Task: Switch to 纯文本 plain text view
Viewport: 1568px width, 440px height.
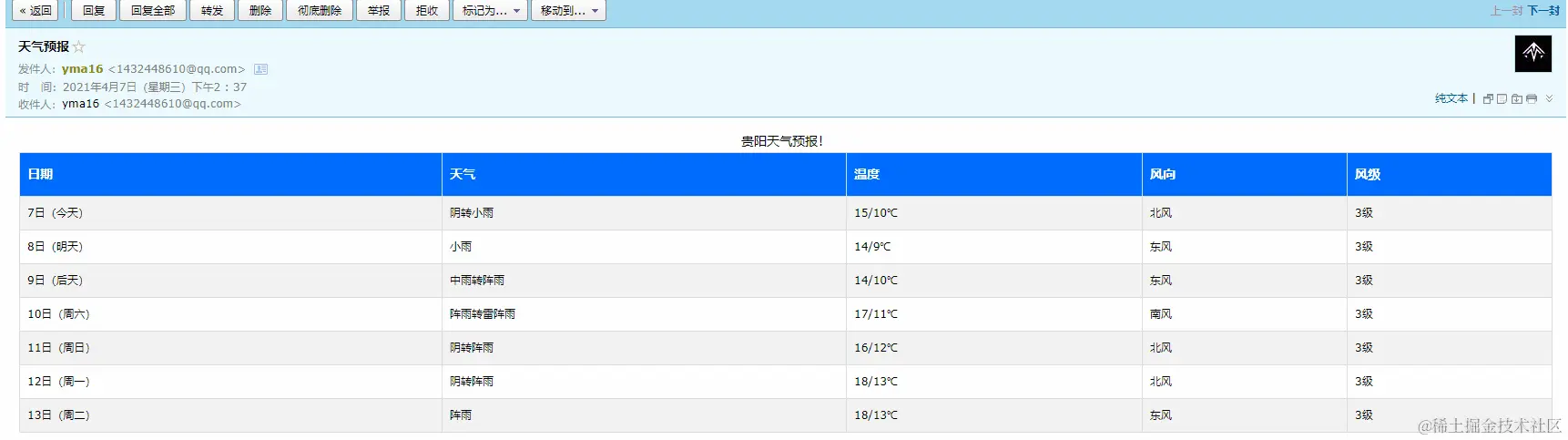Action: pyautogui.click(x=1451, y=98)
